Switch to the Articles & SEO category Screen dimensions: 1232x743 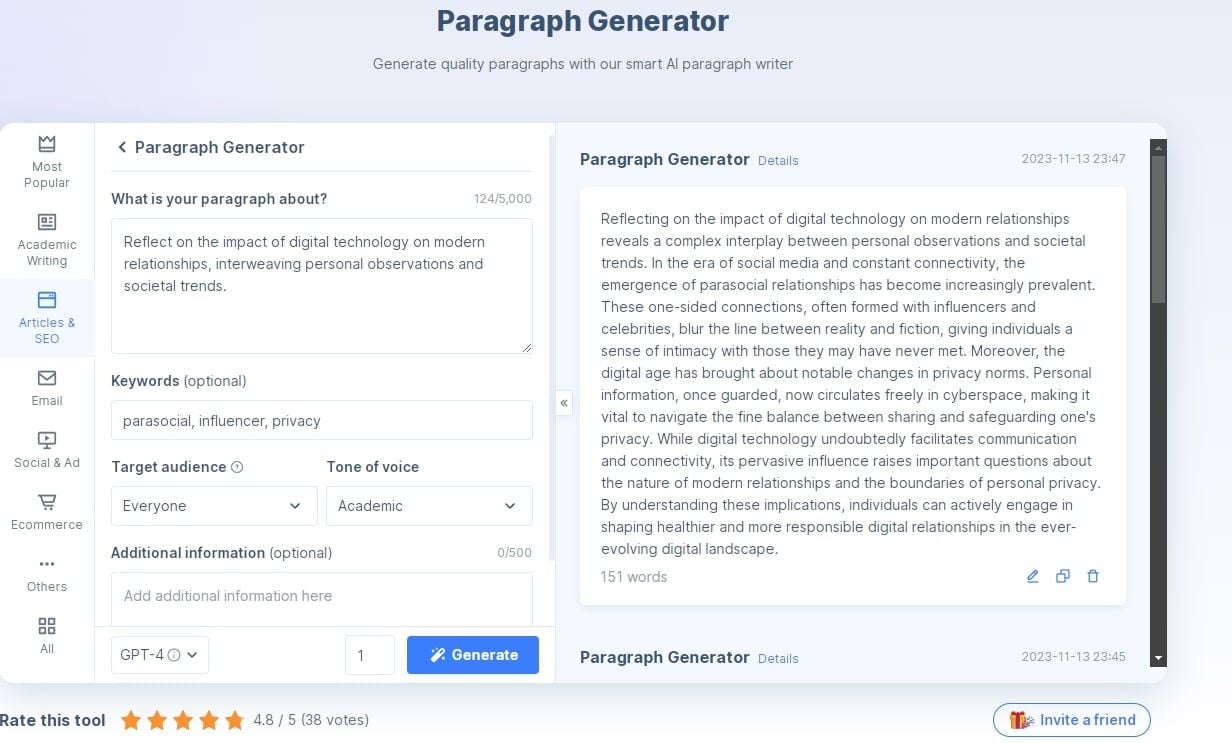point(47,317)
